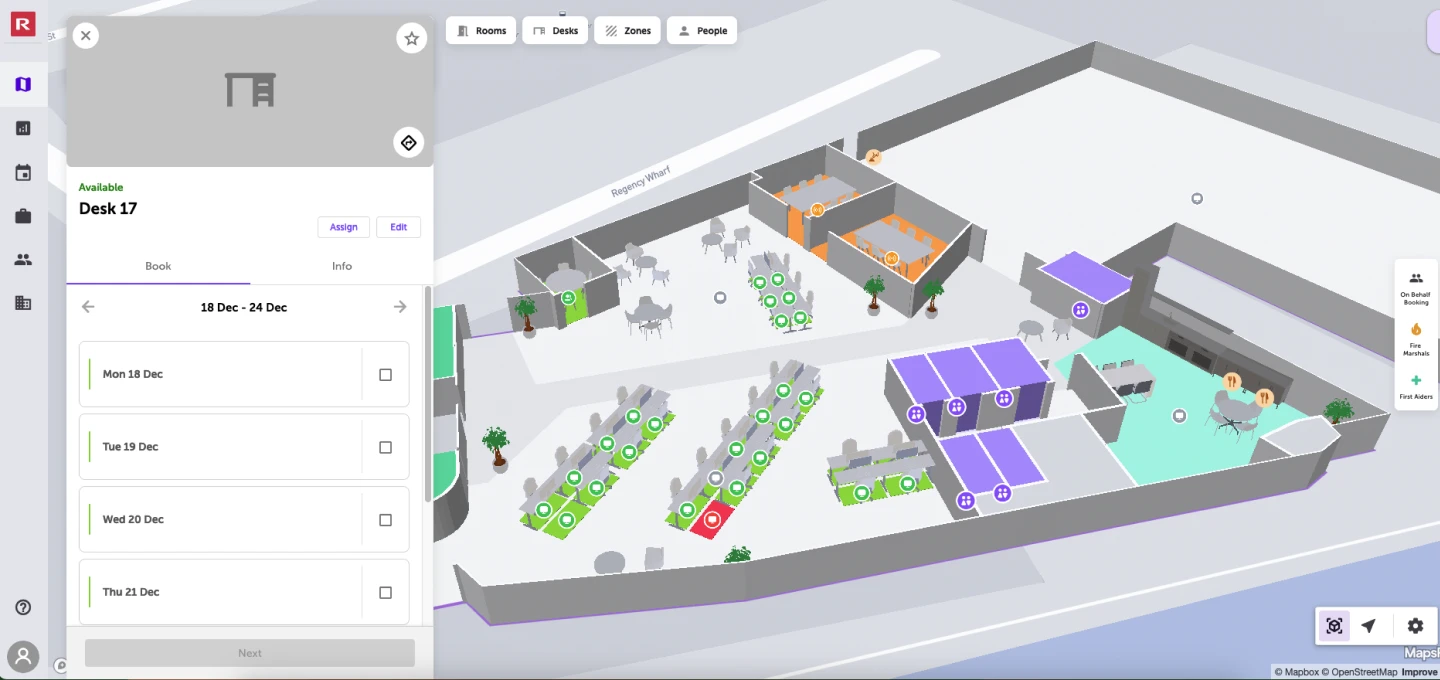Check the Mon 18 Dec booking checkbox

coord(385,374)
